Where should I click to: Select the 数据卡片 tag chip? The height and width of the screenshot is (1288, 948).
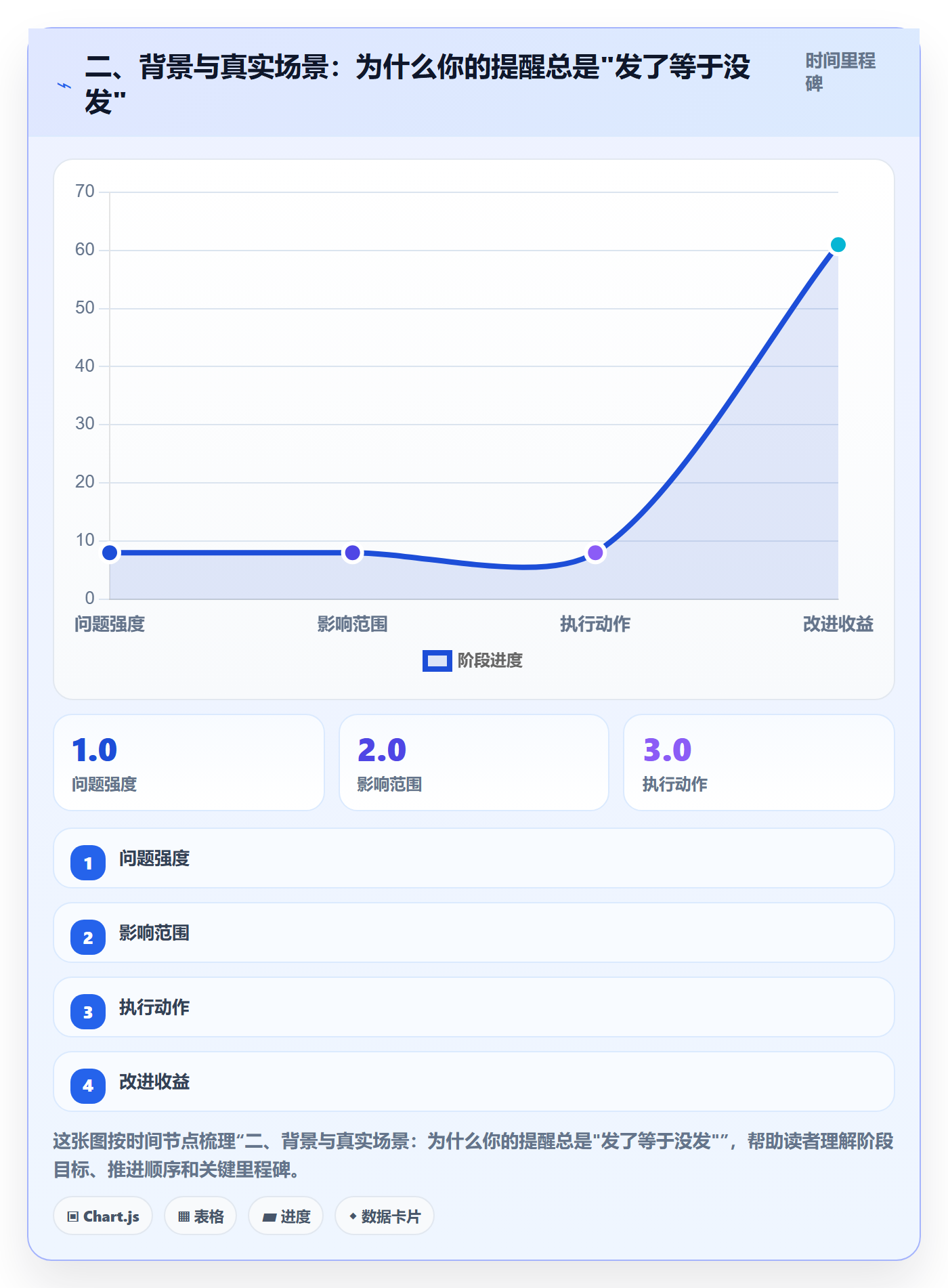[x=385, y=1216]
